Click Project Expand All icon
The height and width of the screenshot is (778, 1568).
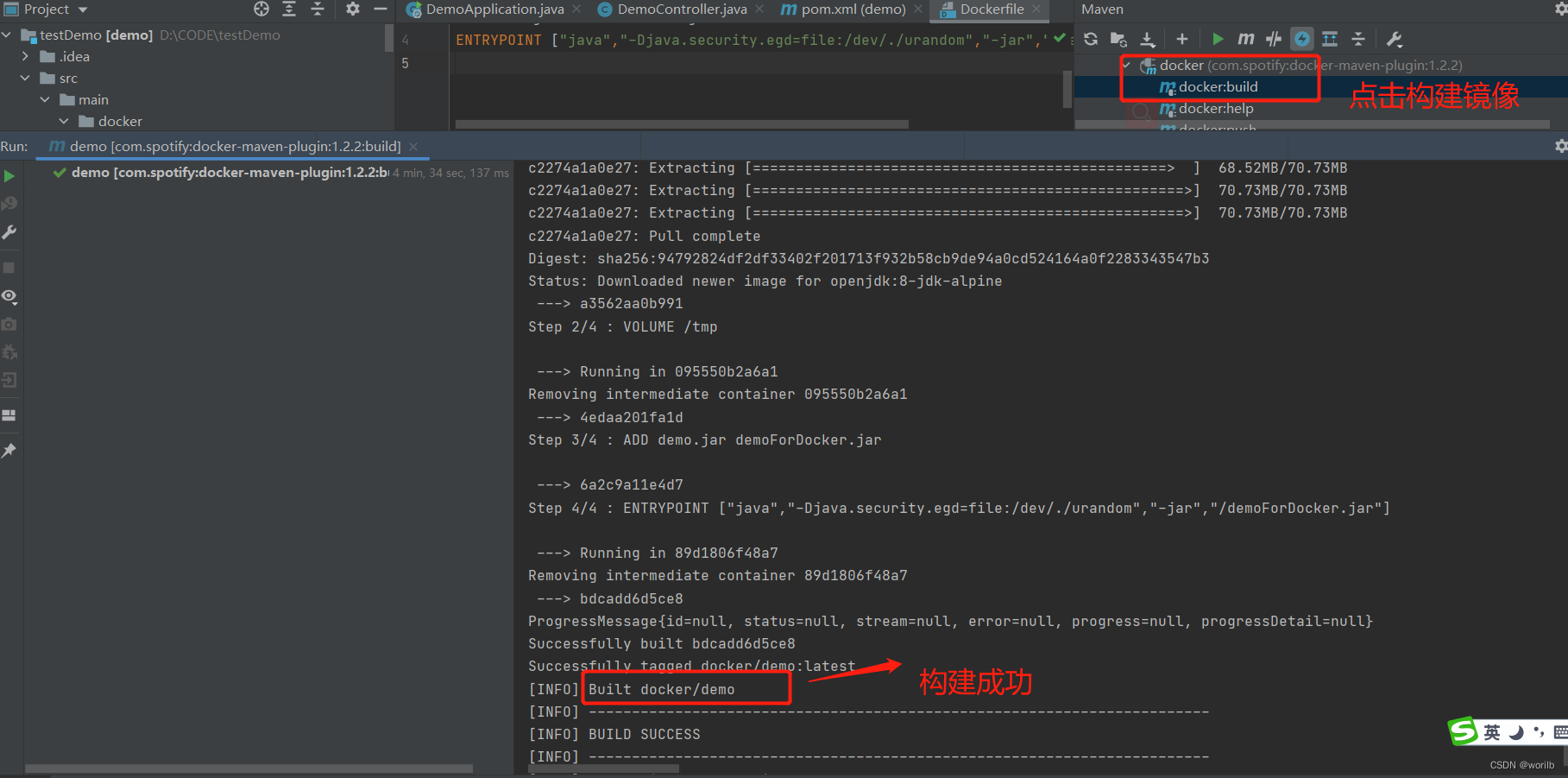pyautogui.click(x=289, y=9)
